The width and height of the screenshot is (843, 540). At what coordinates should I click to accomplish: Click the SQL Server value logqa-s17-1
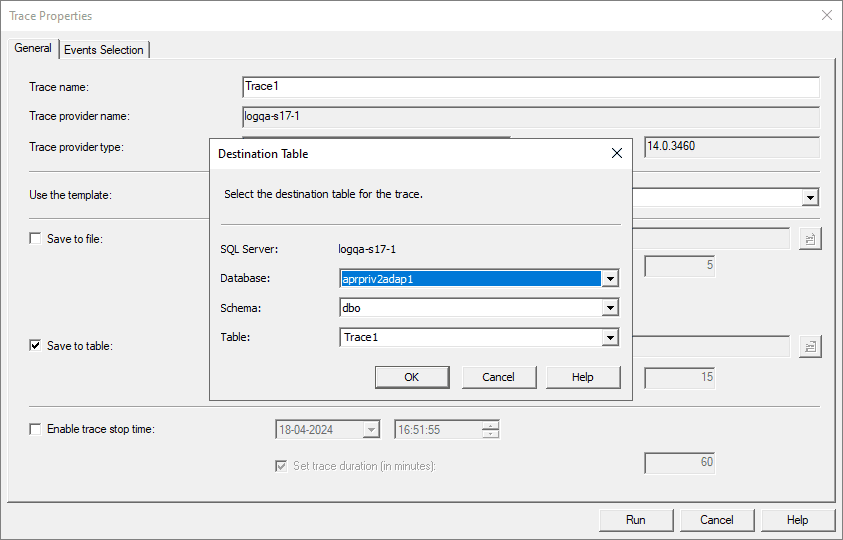pyautogui.click(x=367, y=249)
